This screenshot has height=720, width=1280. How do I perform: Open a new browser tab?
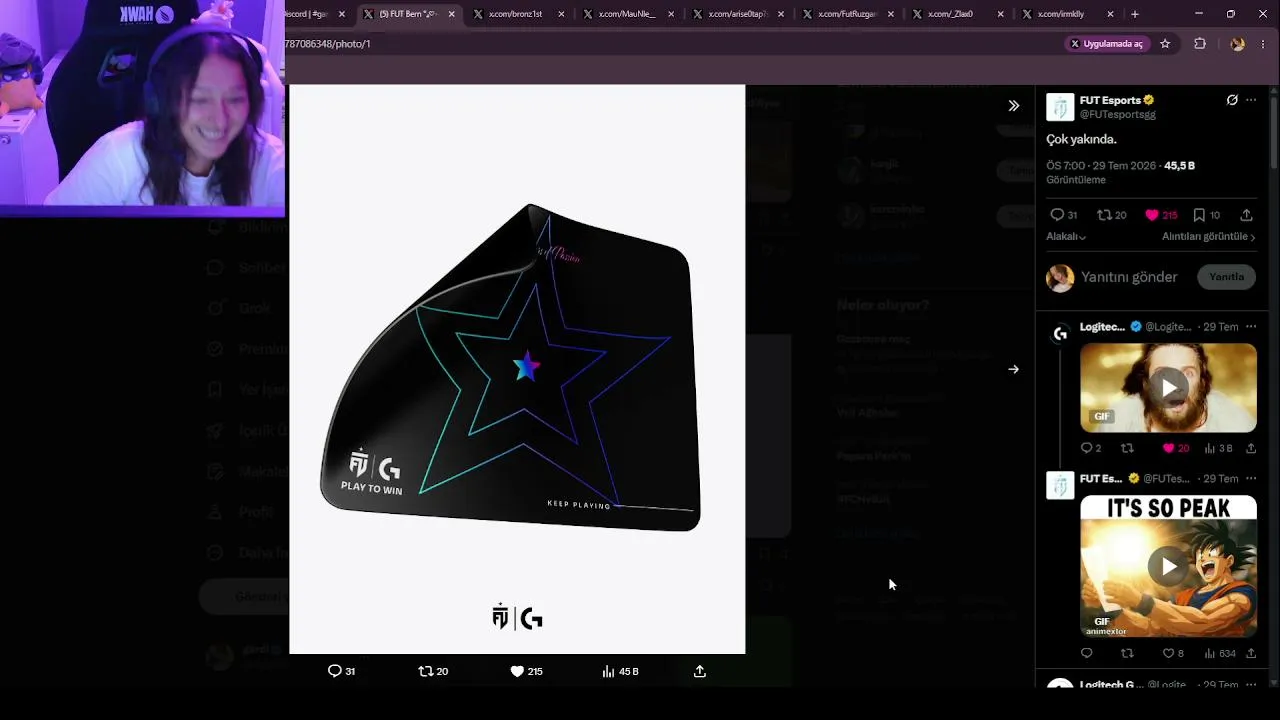(x=1134, y=14)
